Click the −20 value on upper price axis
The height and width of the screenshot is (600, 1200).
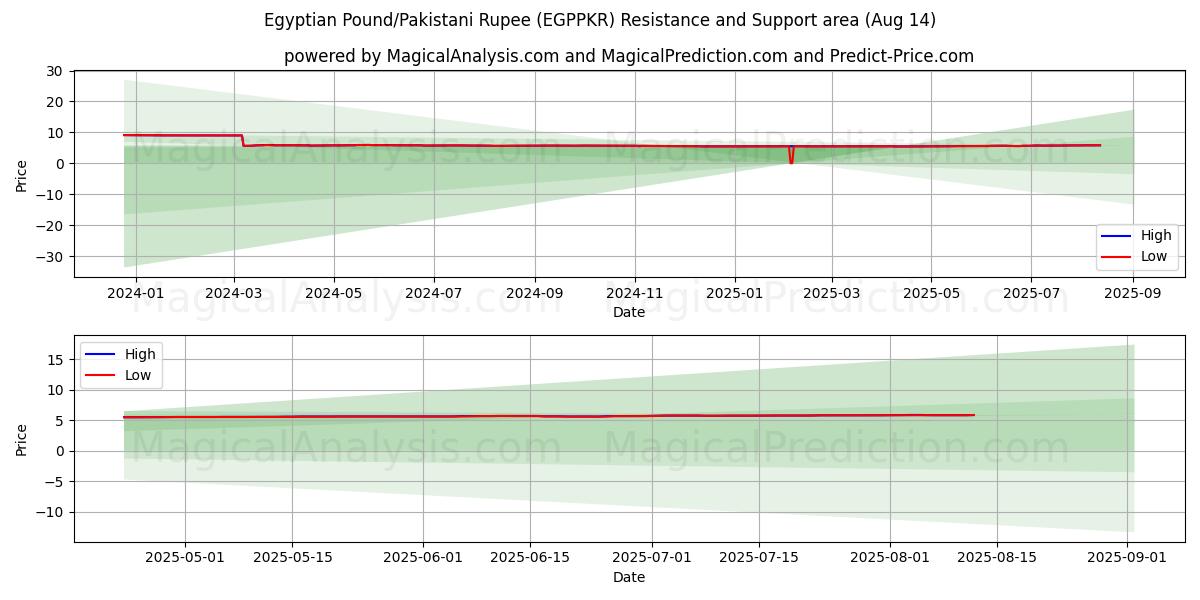pyautogui.click(x=52, y=226)
